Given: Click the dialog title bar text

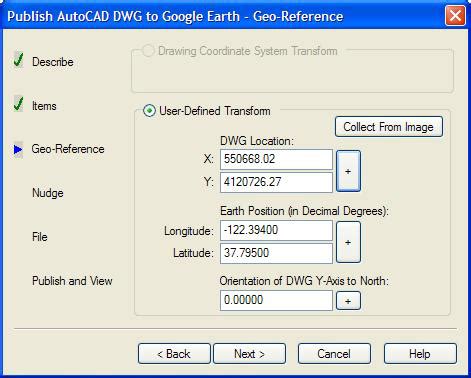Looking at the screenshot, I should tap(175, 16).
